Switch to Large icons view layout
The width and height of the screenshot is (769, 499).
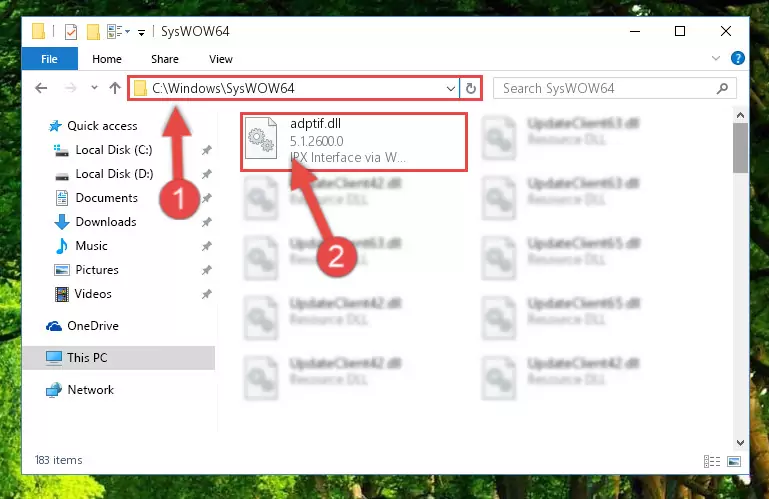(734, 461)
